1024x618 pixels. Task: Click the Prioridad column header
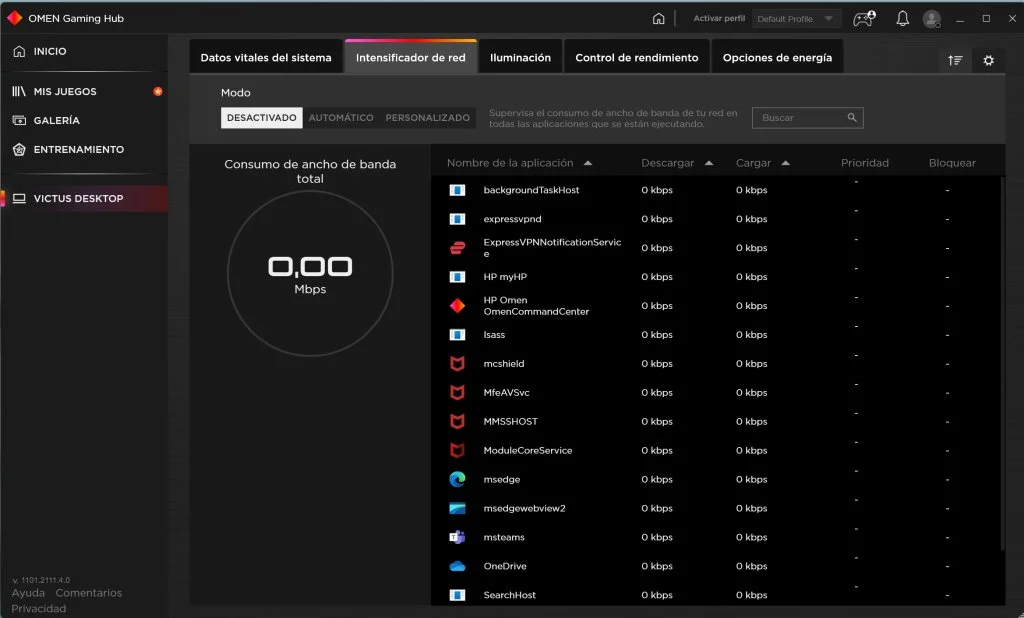[x=865, y=163]
